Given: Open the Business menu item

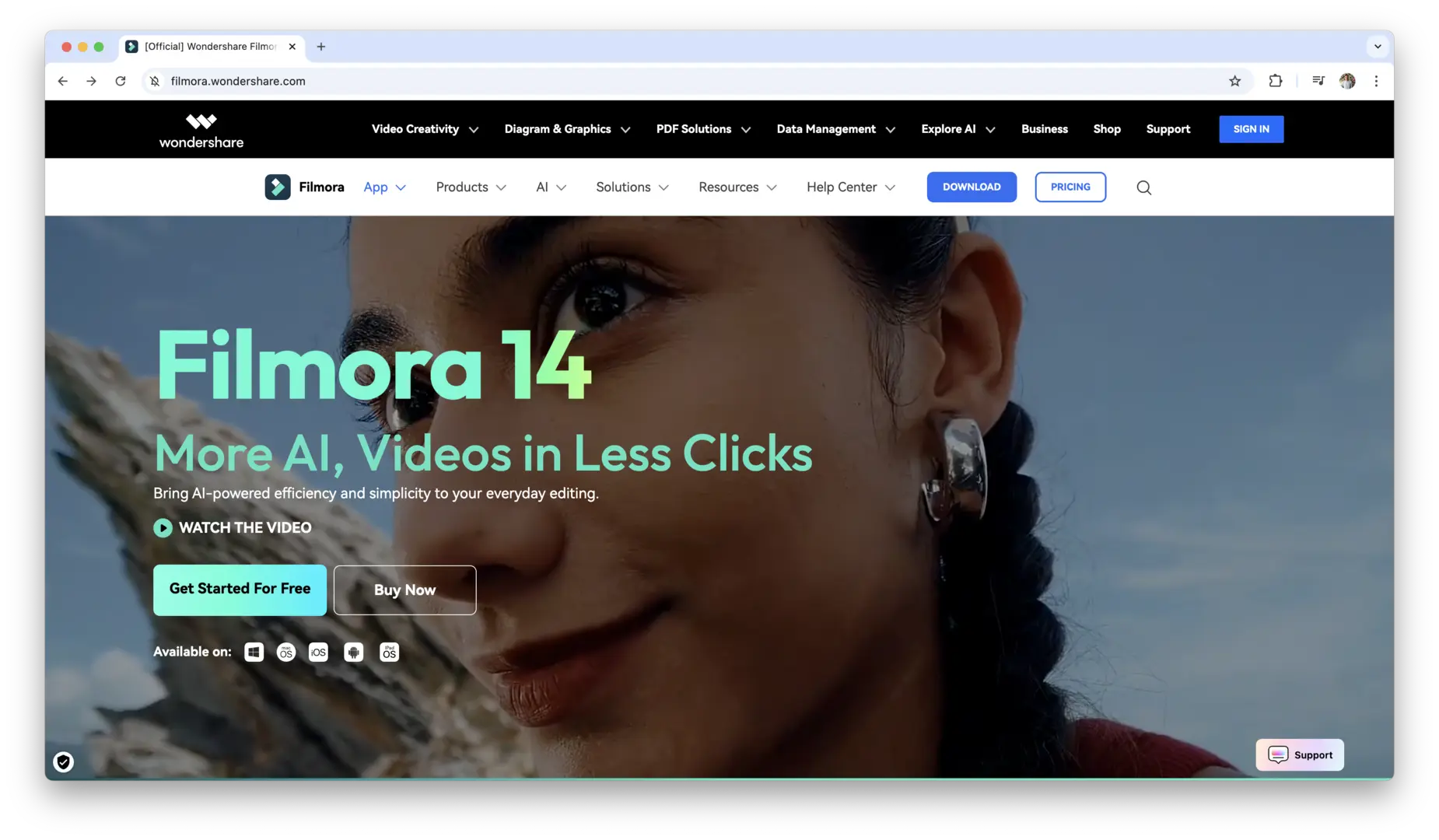Looking at the screenshot, I should click(1044, 129).
